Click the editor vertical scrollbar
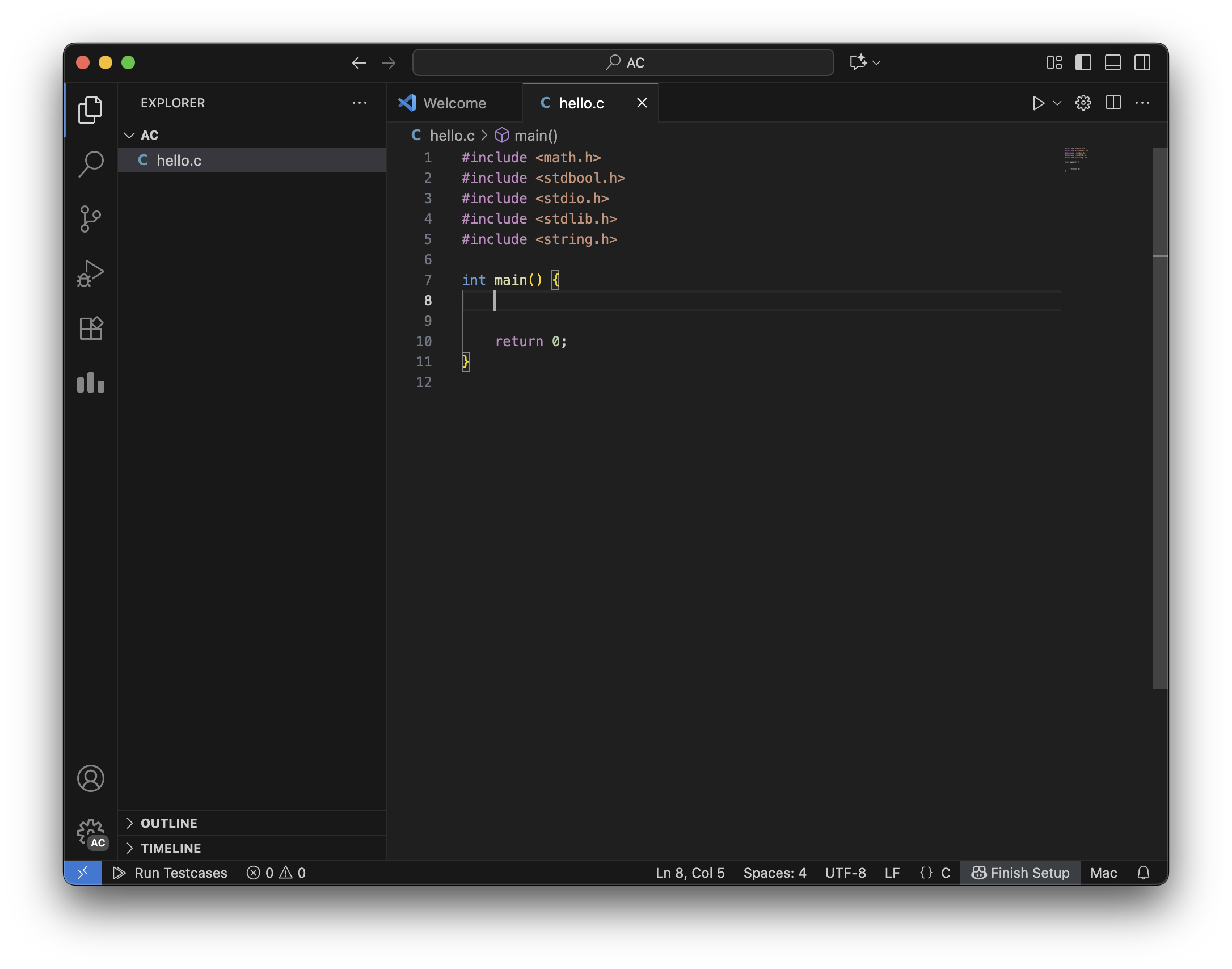This screenshot has width=1232, height=969. tap(1160, 454)
